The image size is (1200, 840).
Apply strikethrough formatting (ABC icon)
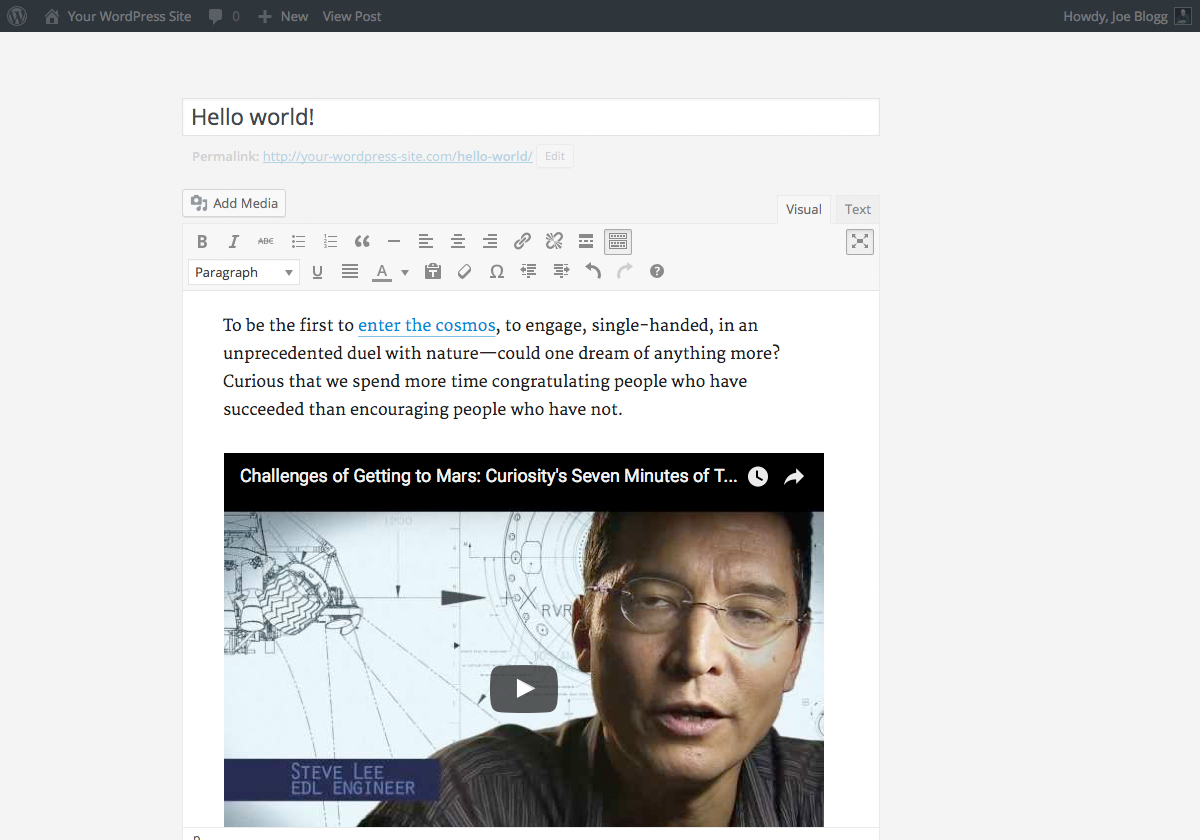point(266,241)
